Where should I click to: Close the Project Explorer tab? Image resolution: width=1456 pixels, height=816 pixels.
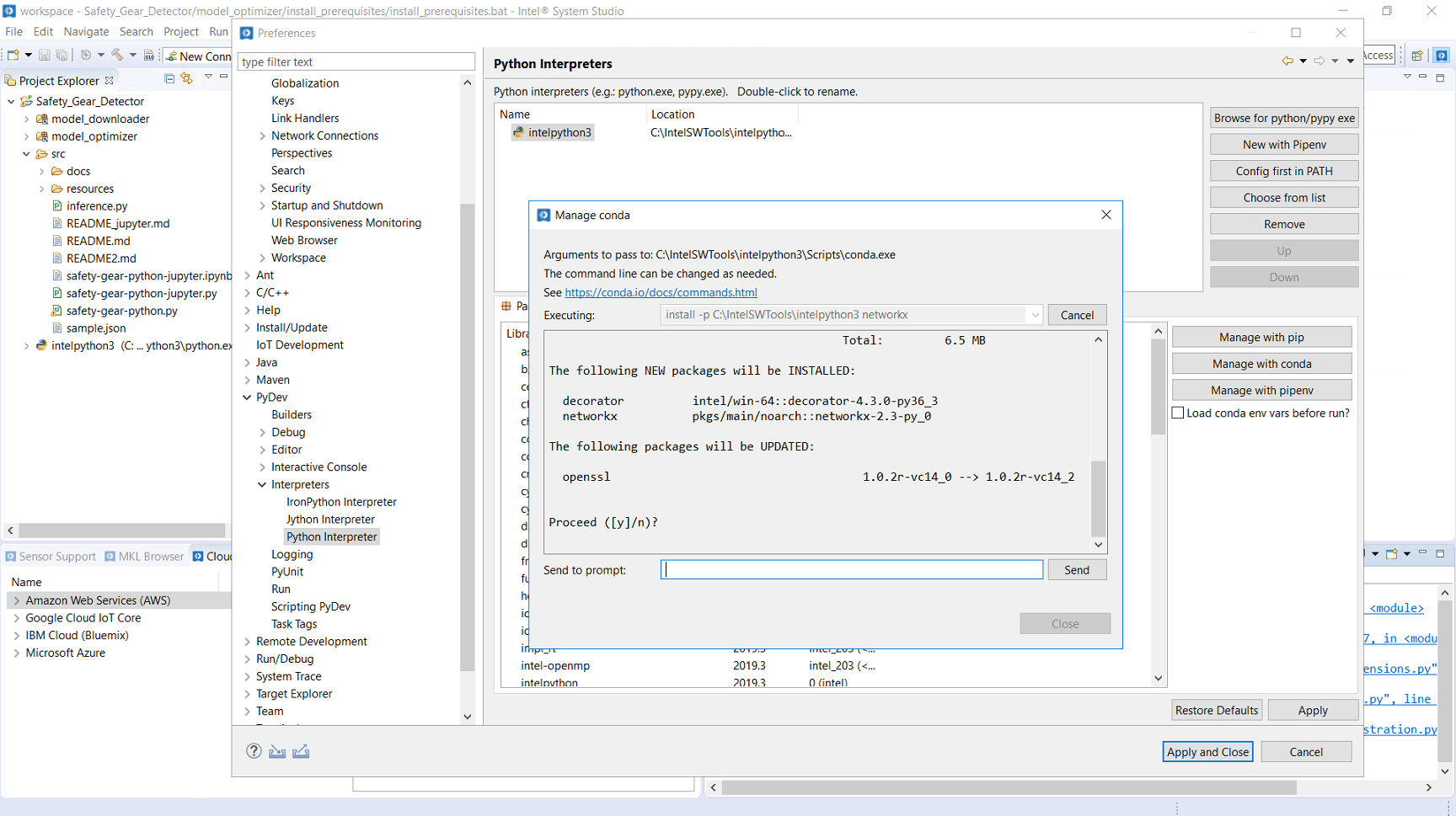tap(109, 80)
